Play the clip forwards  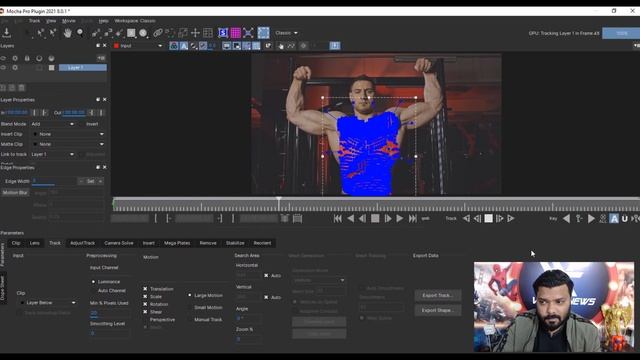400,219
